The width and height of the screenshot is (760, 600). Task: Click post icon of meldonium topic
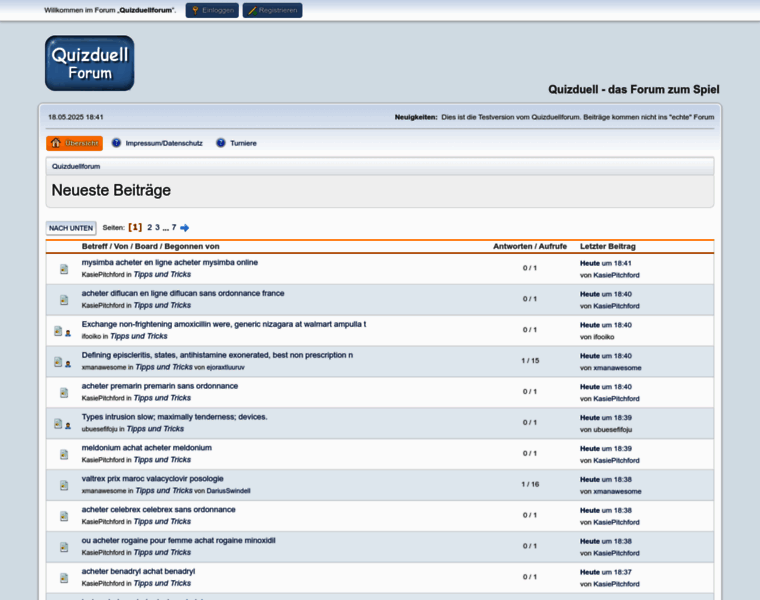[64, 455]
